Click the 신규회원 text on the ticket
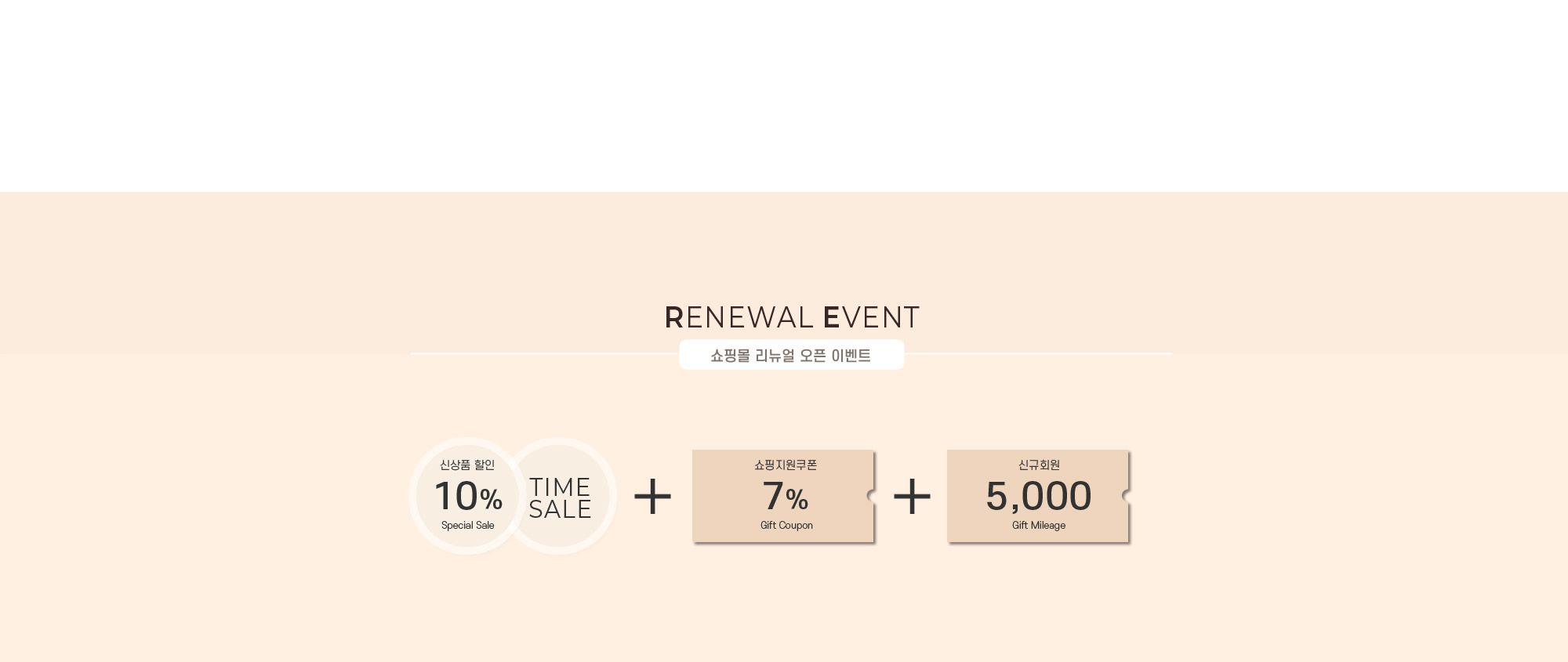Image resolution: width=1568 pixels, height=662 pixels. click(x=1039, y=465)
